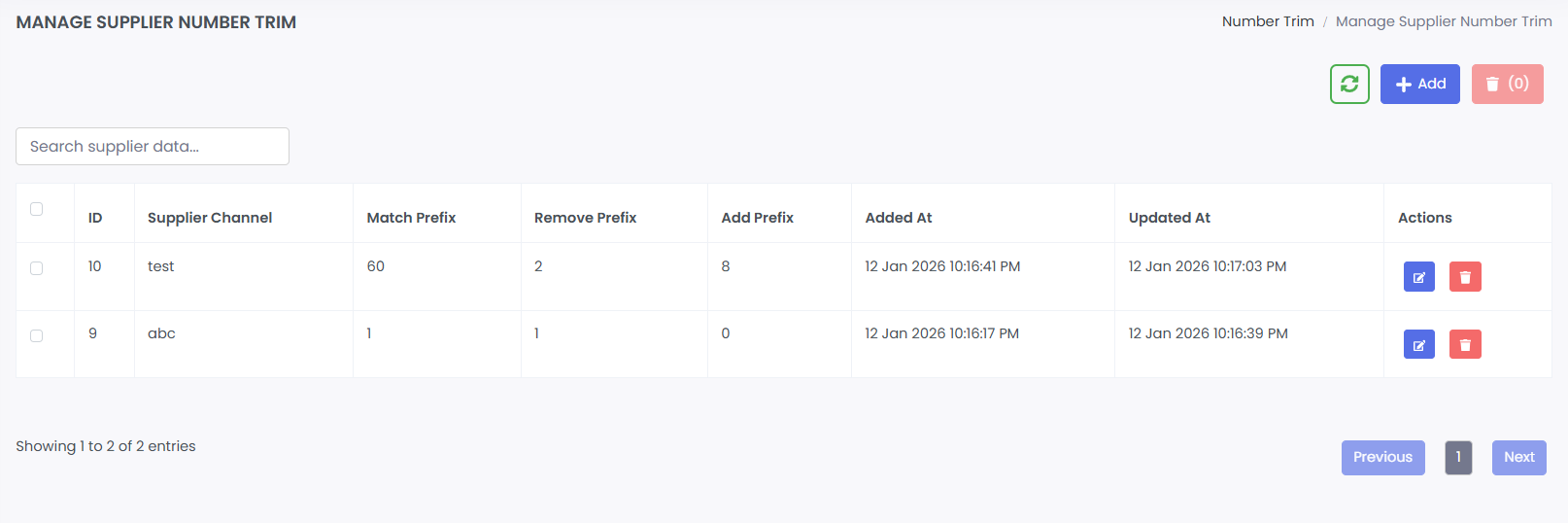
Task: Check the checkbox for the abc row
Action: coord(37,335)
